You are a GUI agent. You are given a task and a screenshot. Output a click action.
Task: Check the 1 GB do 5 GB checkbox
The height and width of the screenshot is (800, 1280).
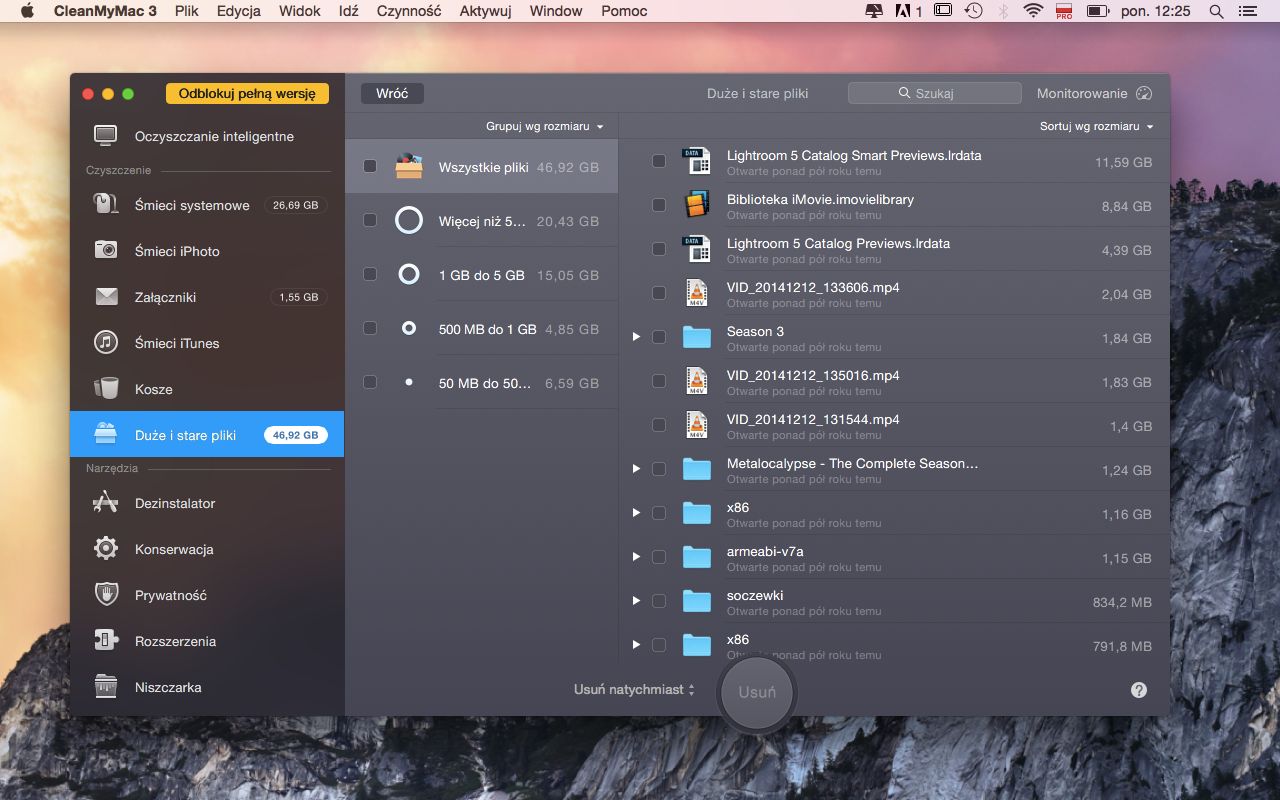(x=370, y=274)
